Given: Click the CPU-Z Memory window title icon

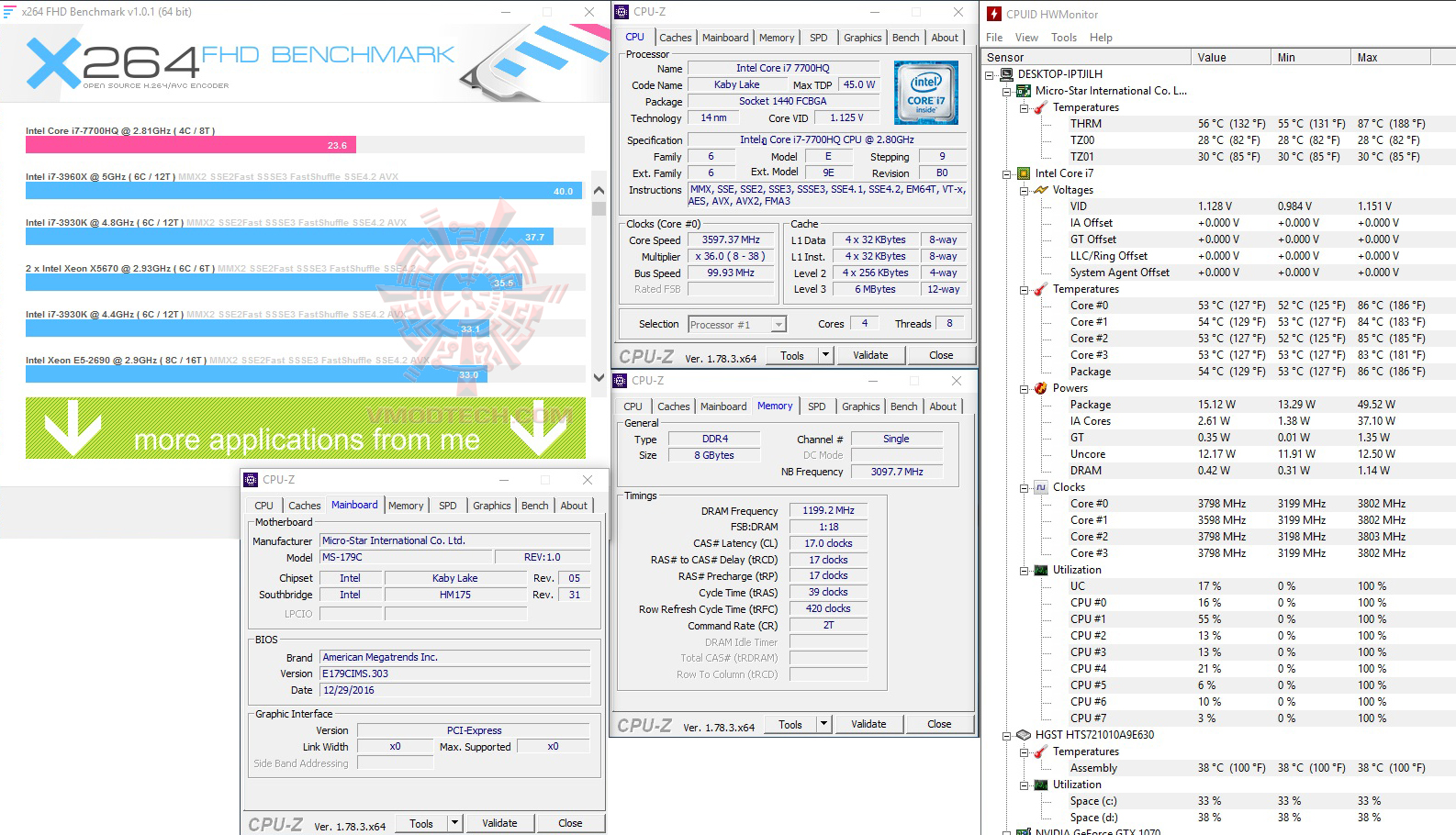Looking at the screenshot, I should pos(621,380).
